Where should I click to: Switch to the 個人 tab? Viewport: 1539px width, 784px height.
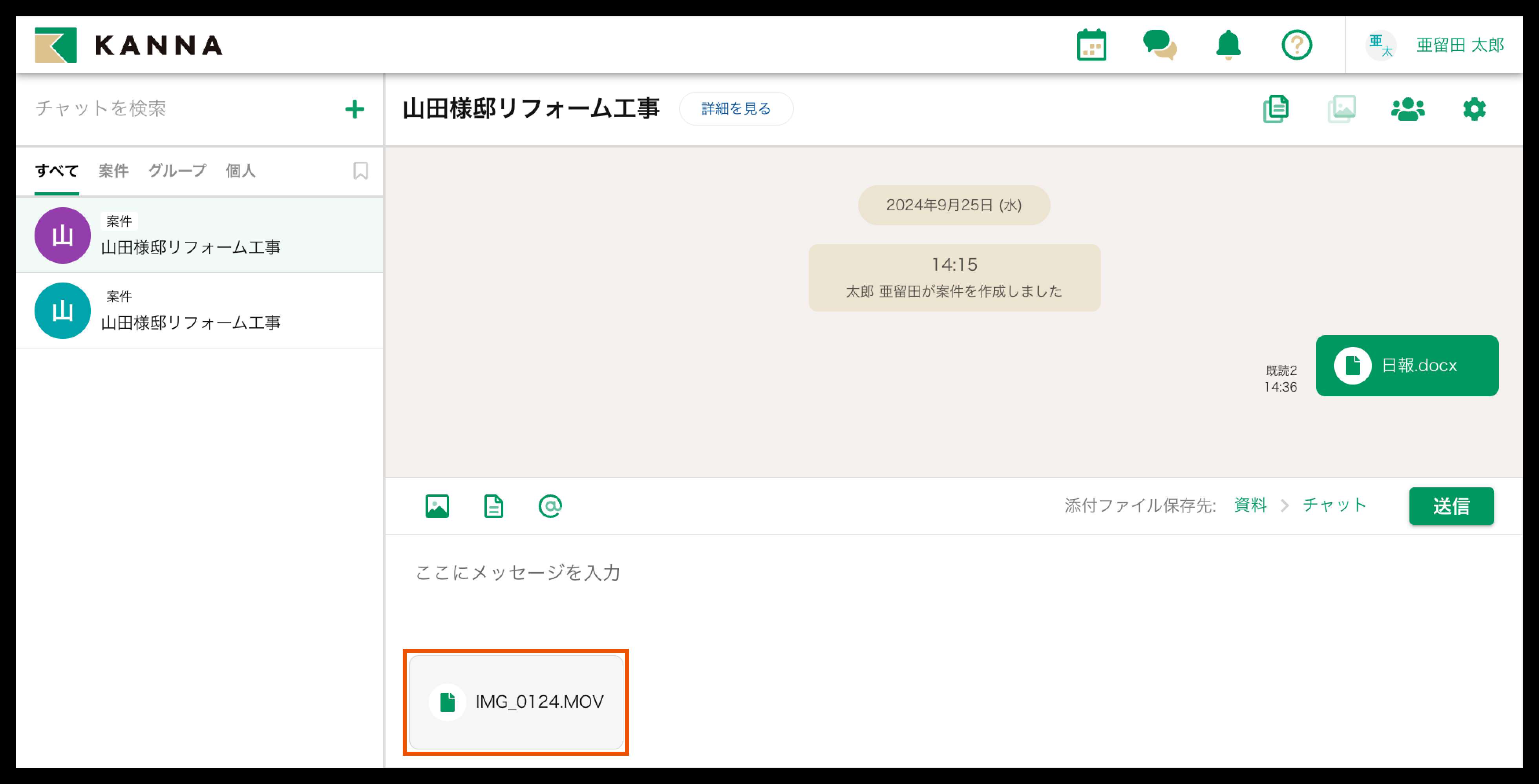tap(240, 171)
